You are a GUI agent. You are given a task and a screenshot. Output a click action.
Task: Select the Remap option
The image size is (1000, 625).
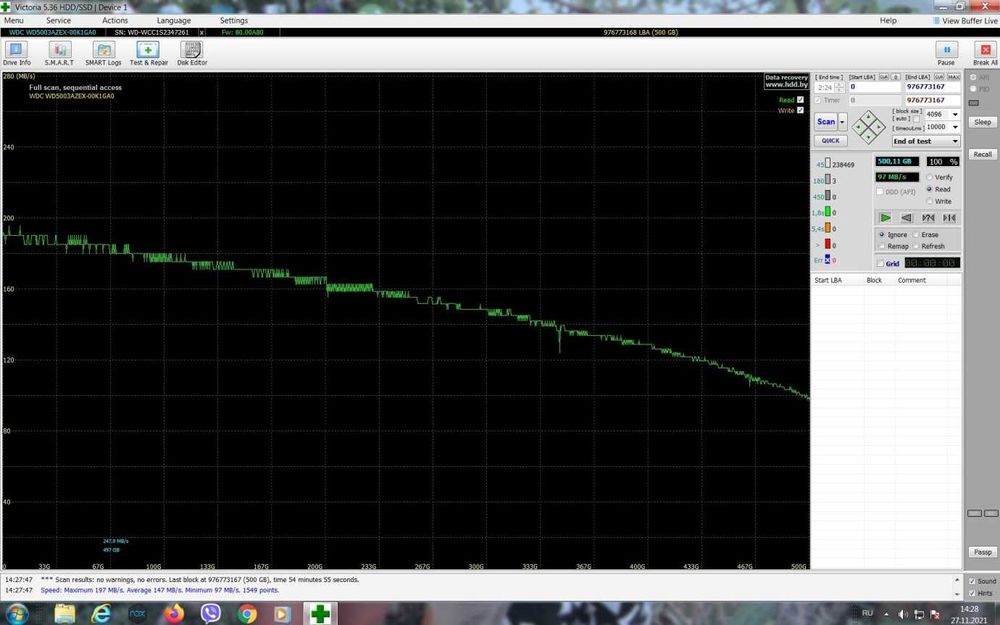click(882, 246)
